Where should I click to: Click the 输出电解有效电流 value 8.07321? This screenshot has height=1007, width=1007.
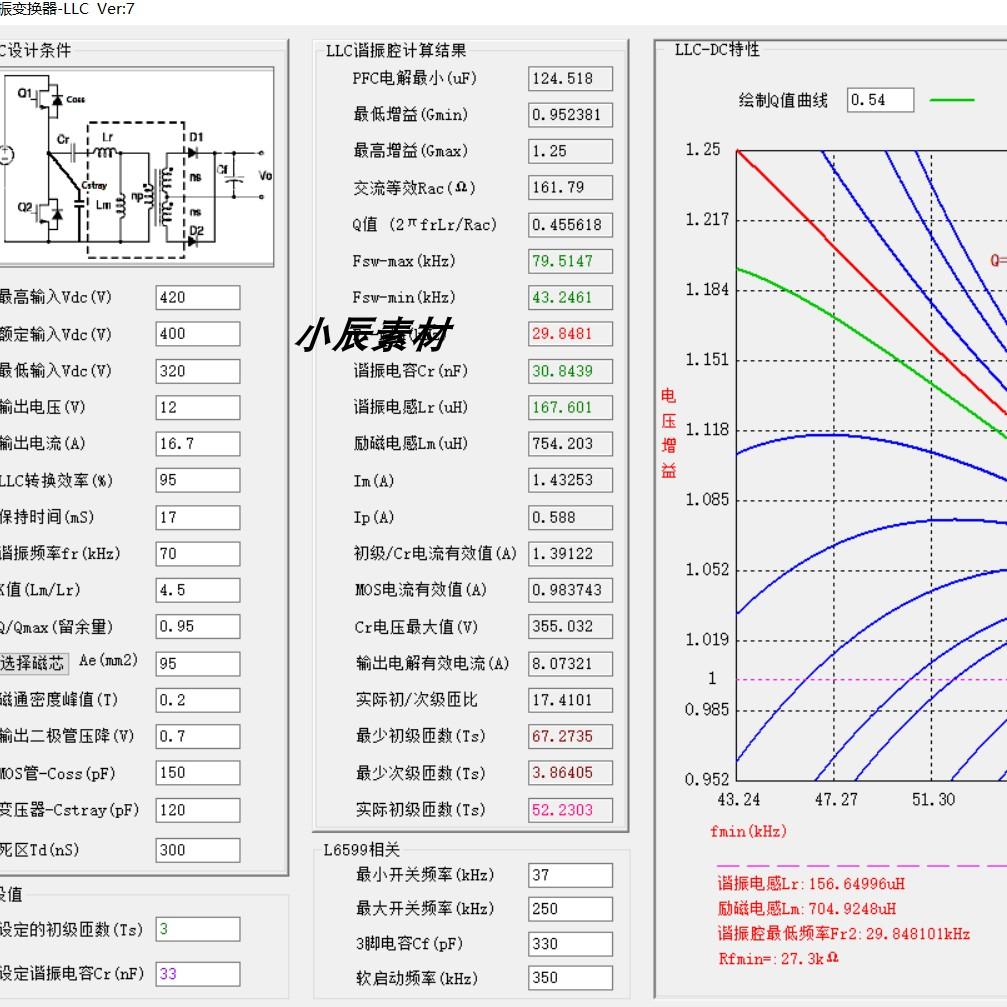click(570, 663)
